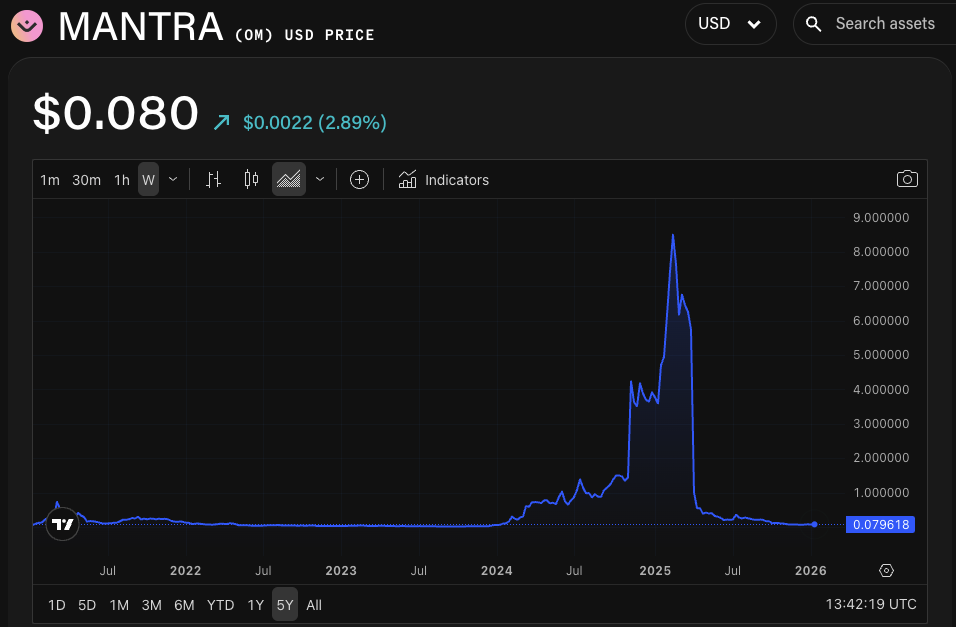
Task: Click the price scale adjustment icon
Action: [212, 179]
